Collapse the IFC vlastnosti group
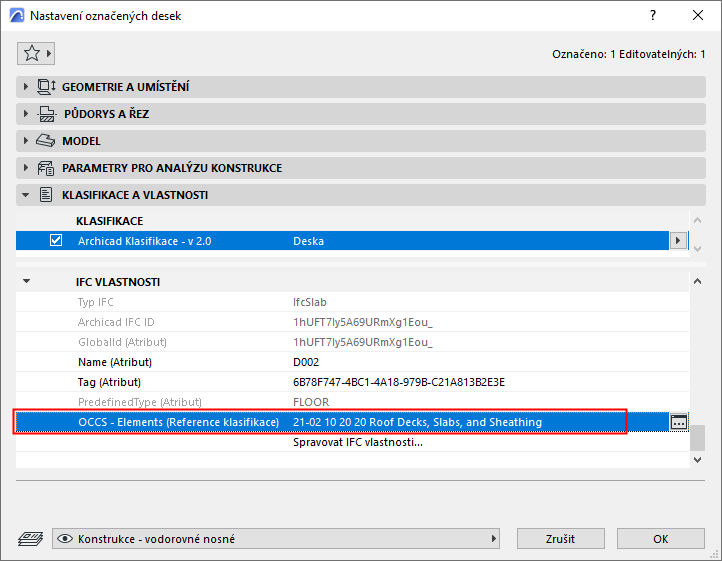The height and width of the screenshot is (561, 722). coord(27,281)
